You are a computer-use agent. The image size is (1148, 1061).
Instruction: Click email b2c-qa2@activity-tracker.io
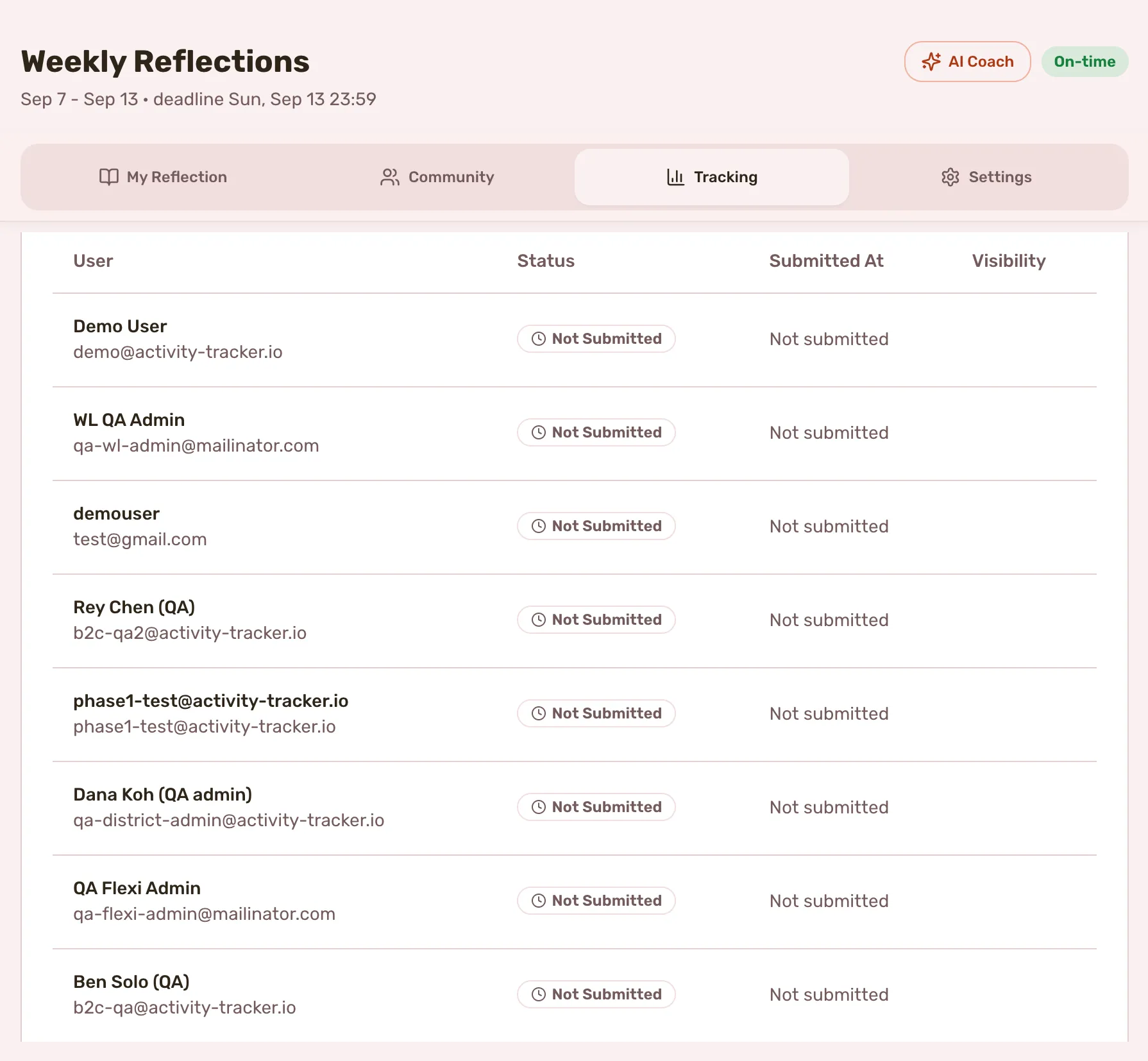pyautogui.click(x=190, y=633)
